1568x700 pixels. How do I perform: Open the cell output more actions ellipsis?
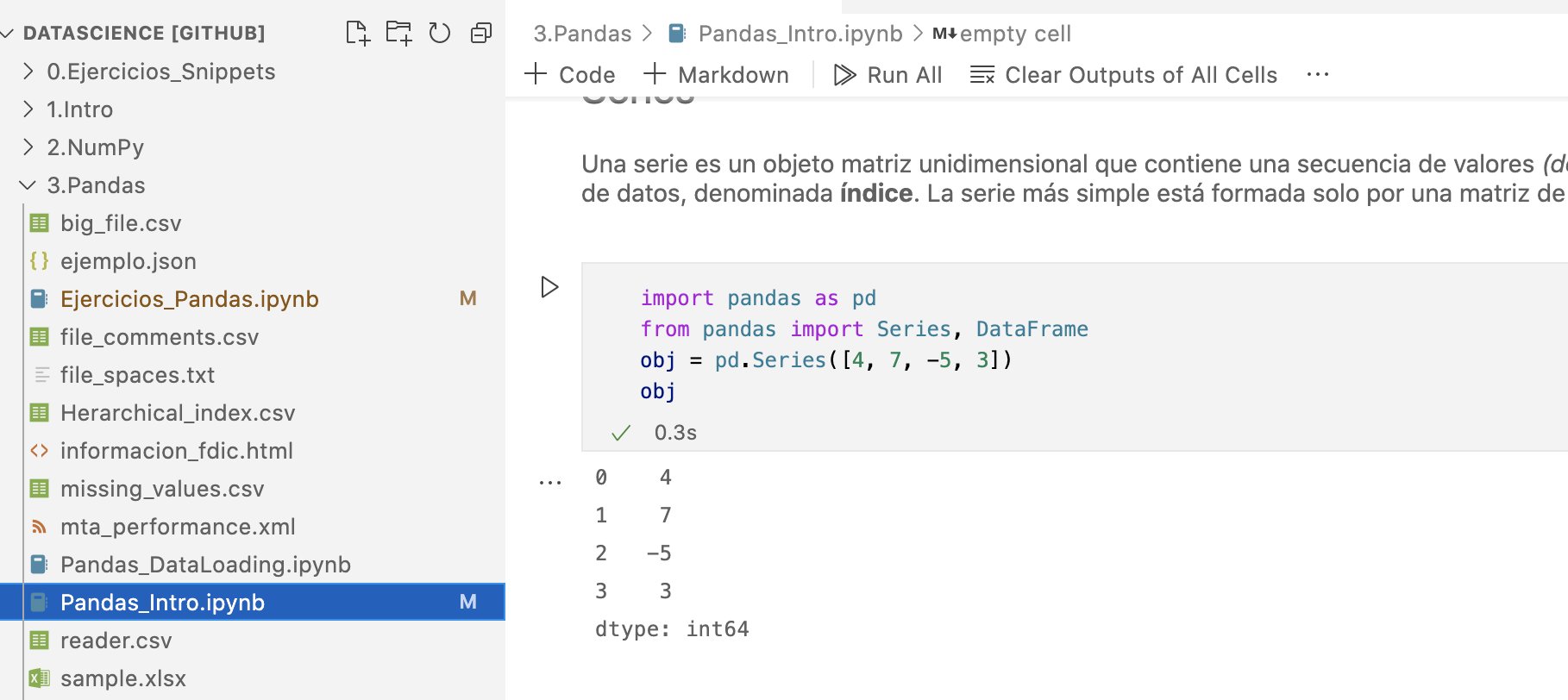tap(550, 482)
